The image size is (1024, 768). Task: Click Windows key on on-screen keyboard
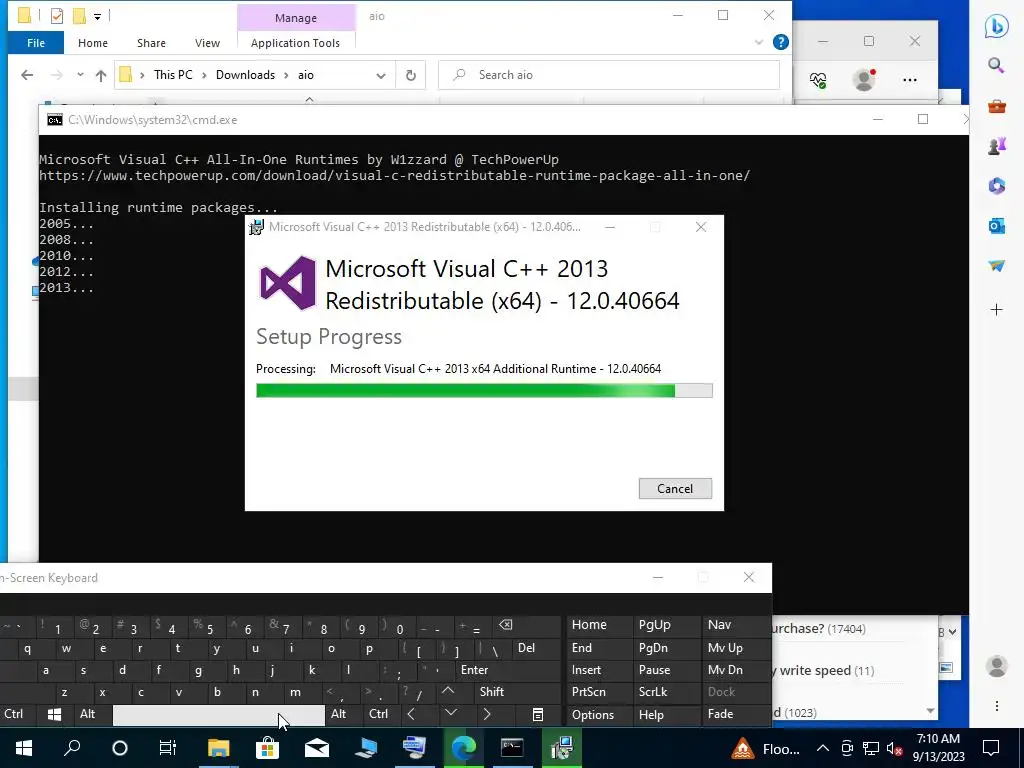coord(54,714)
